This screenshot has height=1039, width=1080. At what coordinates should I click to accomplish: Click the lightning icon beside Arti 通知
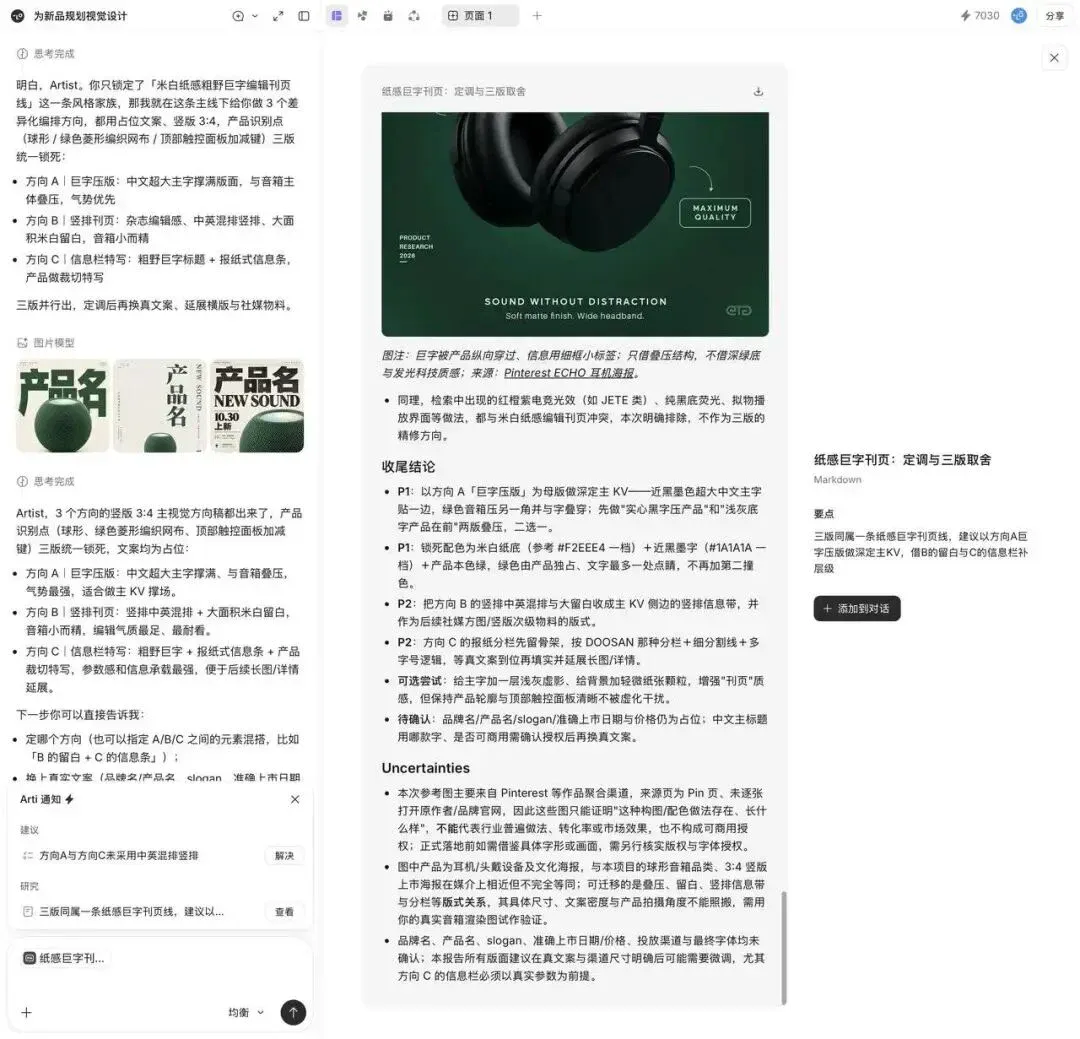pos(70,799)
